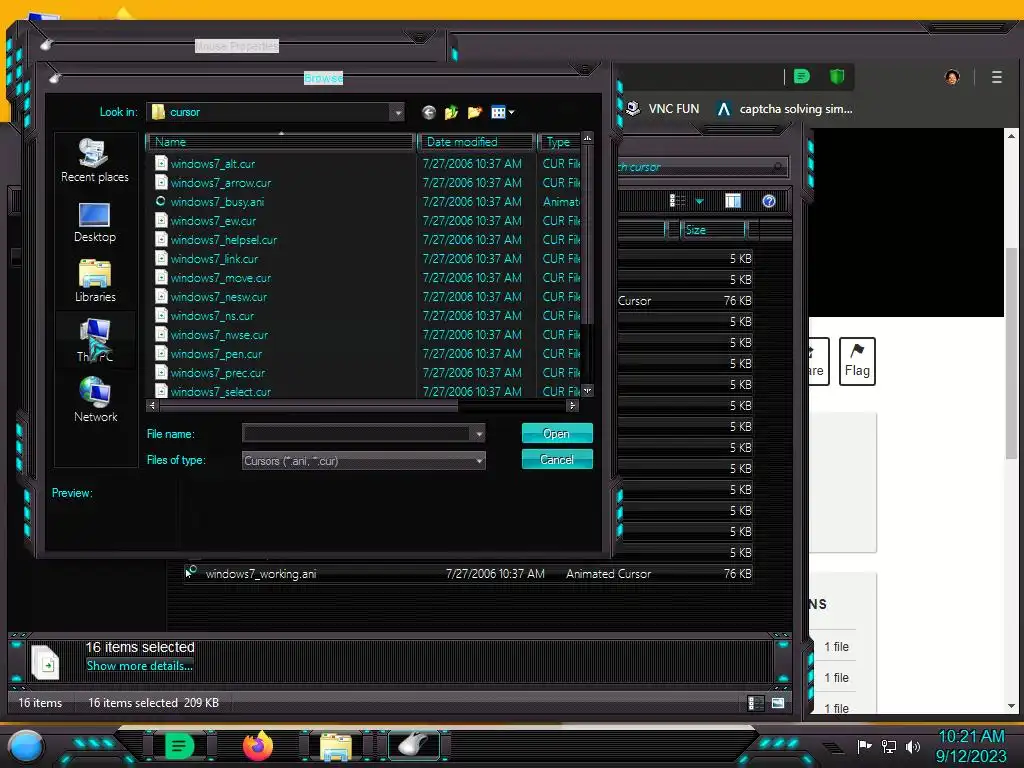Click the Open button
1024x768 pixels.
[557, 434]
